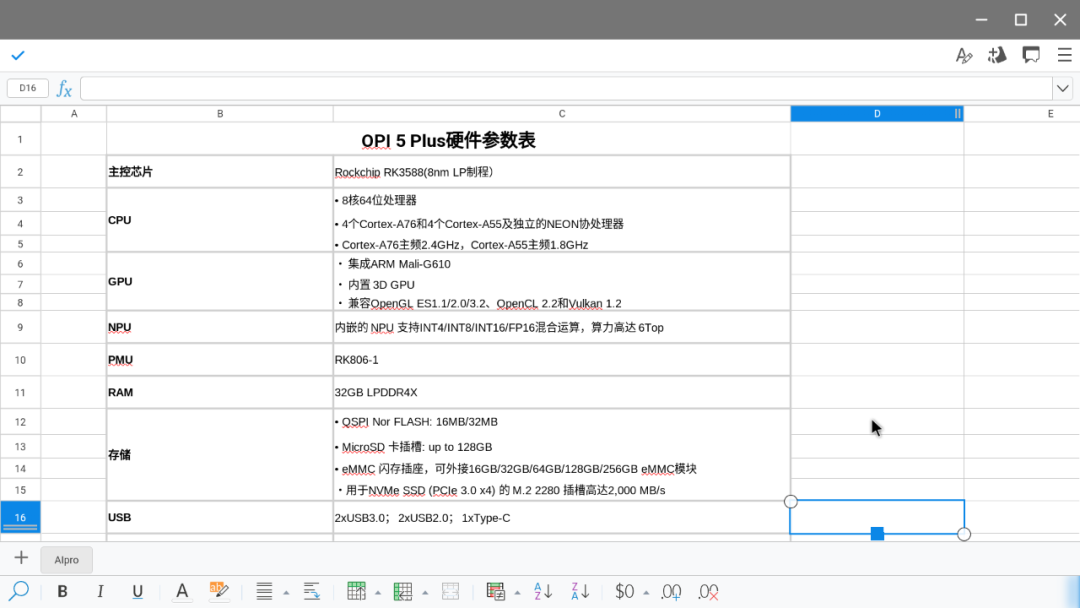The image size is (1080, 608).
Task: Open the font color tool
Action: [181, 591]
